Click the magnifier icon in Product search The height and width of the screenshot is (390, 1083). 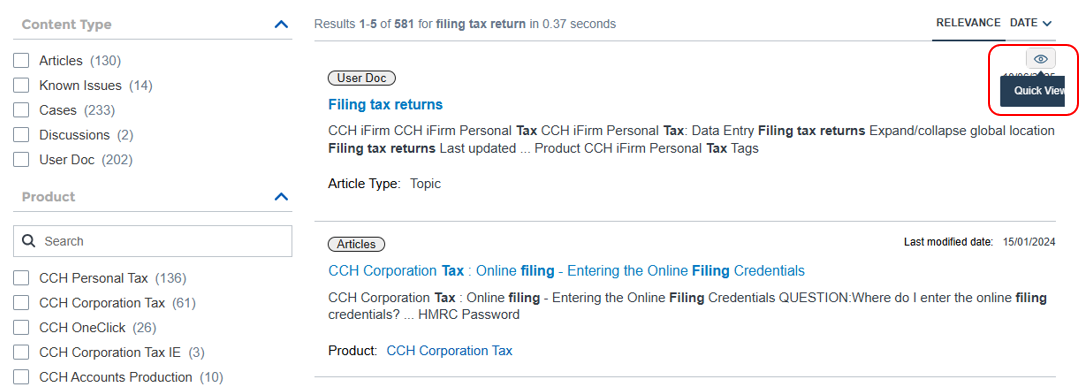pos(28,241)
